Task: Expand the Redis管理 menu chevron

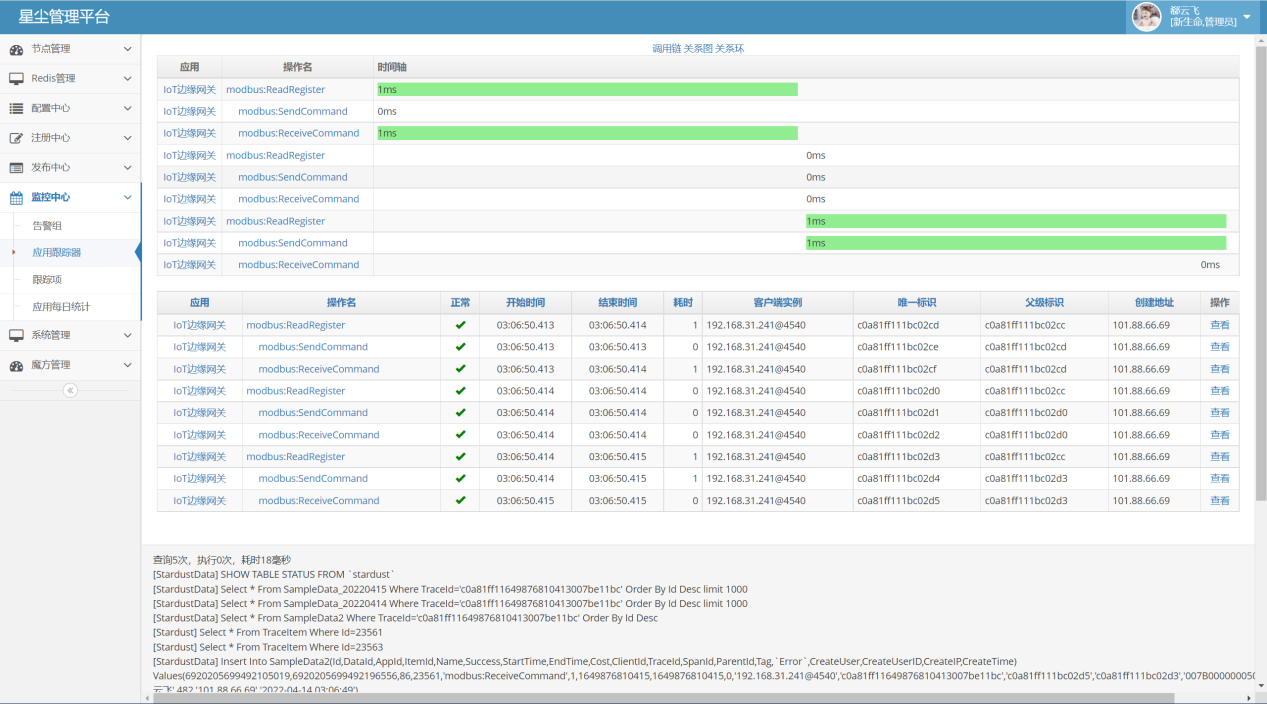Action: pos(127,79)
